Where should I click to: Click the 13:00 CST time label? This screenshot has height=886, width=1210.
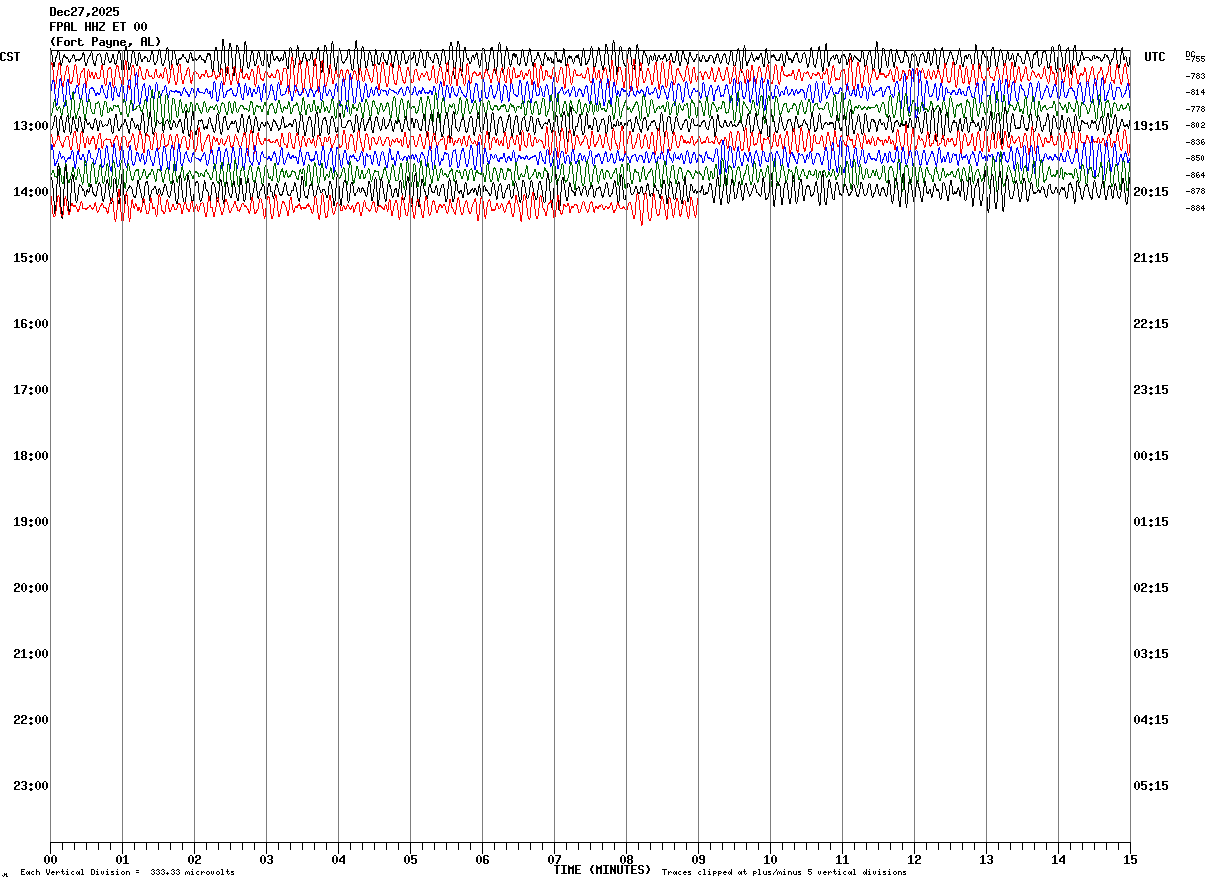(31, 126)
